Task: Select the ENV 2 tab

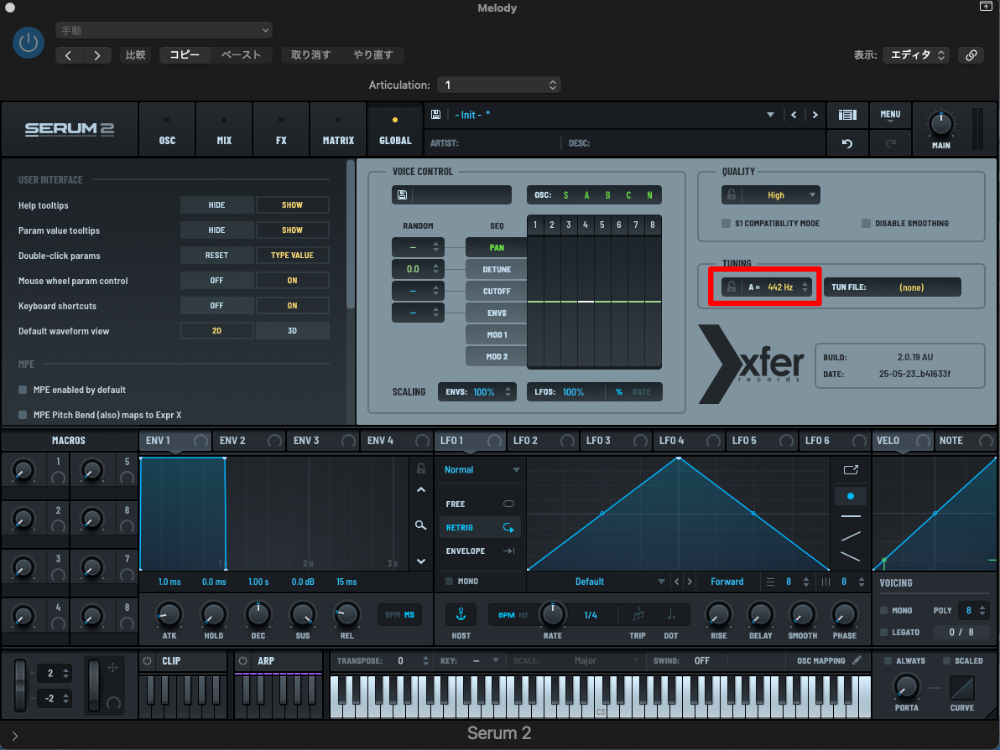Action: (249, 441)
